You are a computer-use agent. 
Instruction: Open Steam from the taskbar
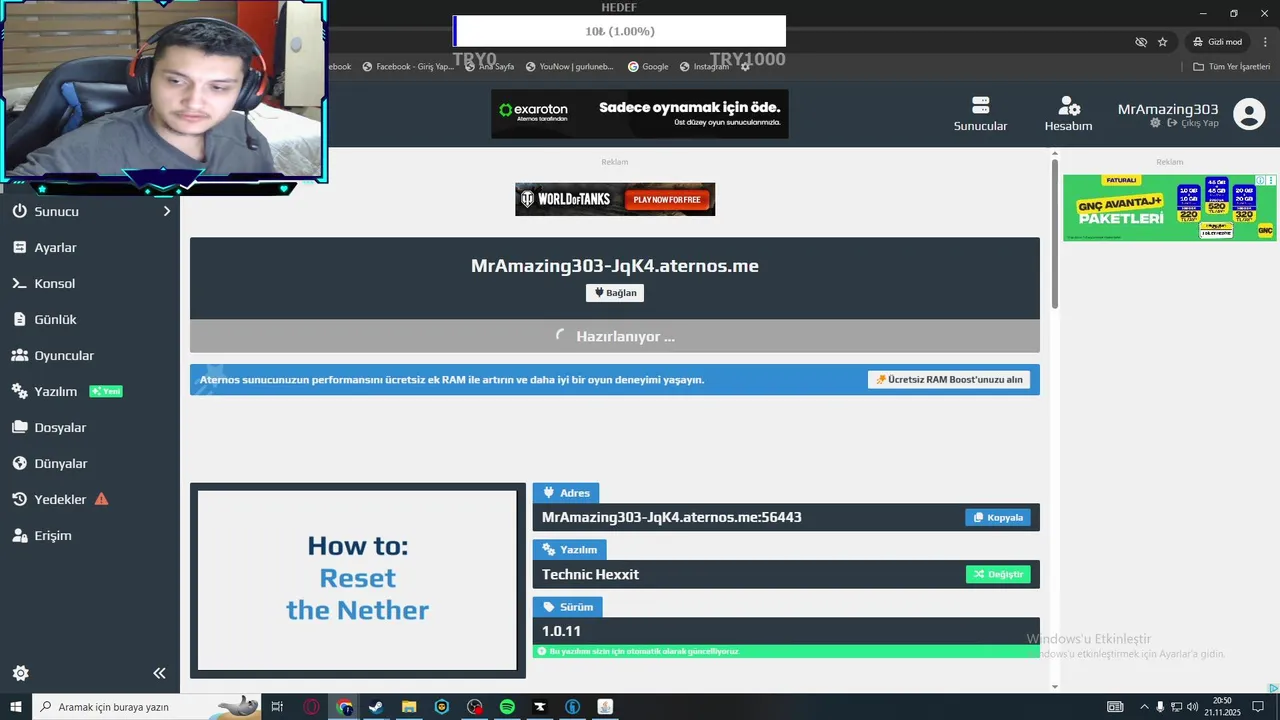coord(376,707)
